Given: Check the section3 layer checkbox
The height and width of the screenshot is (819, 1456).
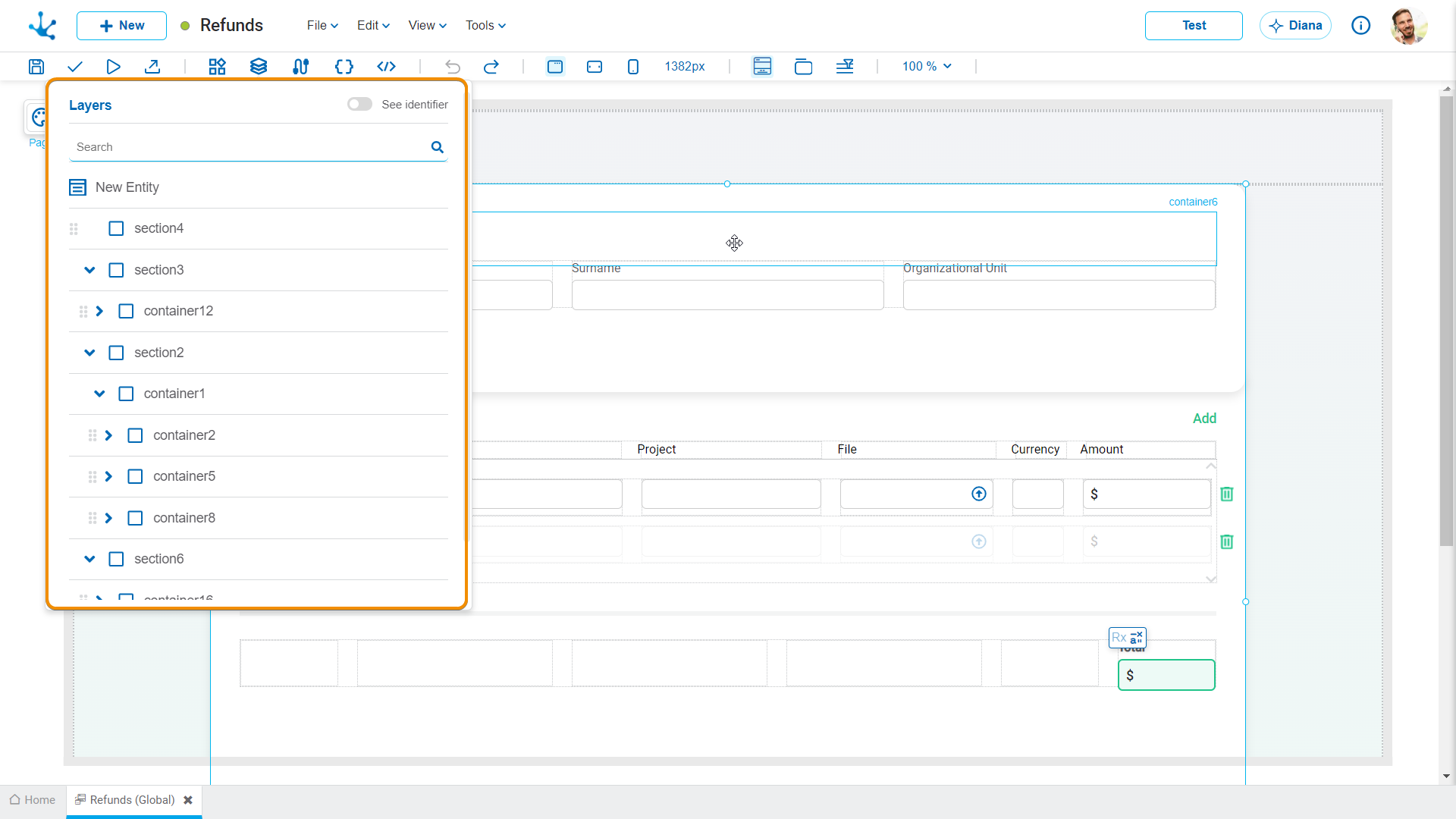Looking at the screenshot, I should click(116, 271).
